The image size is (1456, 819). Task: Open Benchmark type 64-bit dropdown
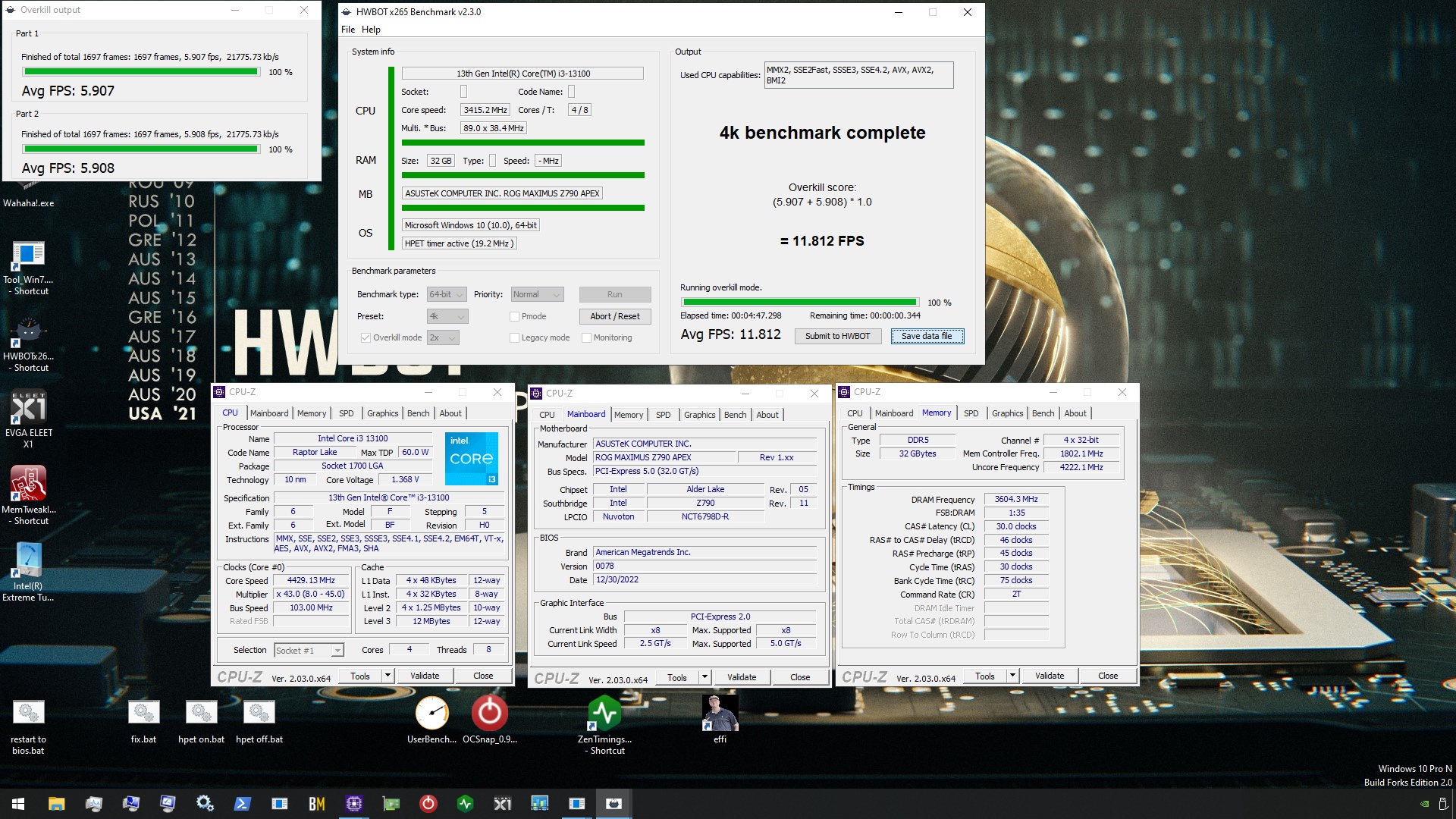446,294
